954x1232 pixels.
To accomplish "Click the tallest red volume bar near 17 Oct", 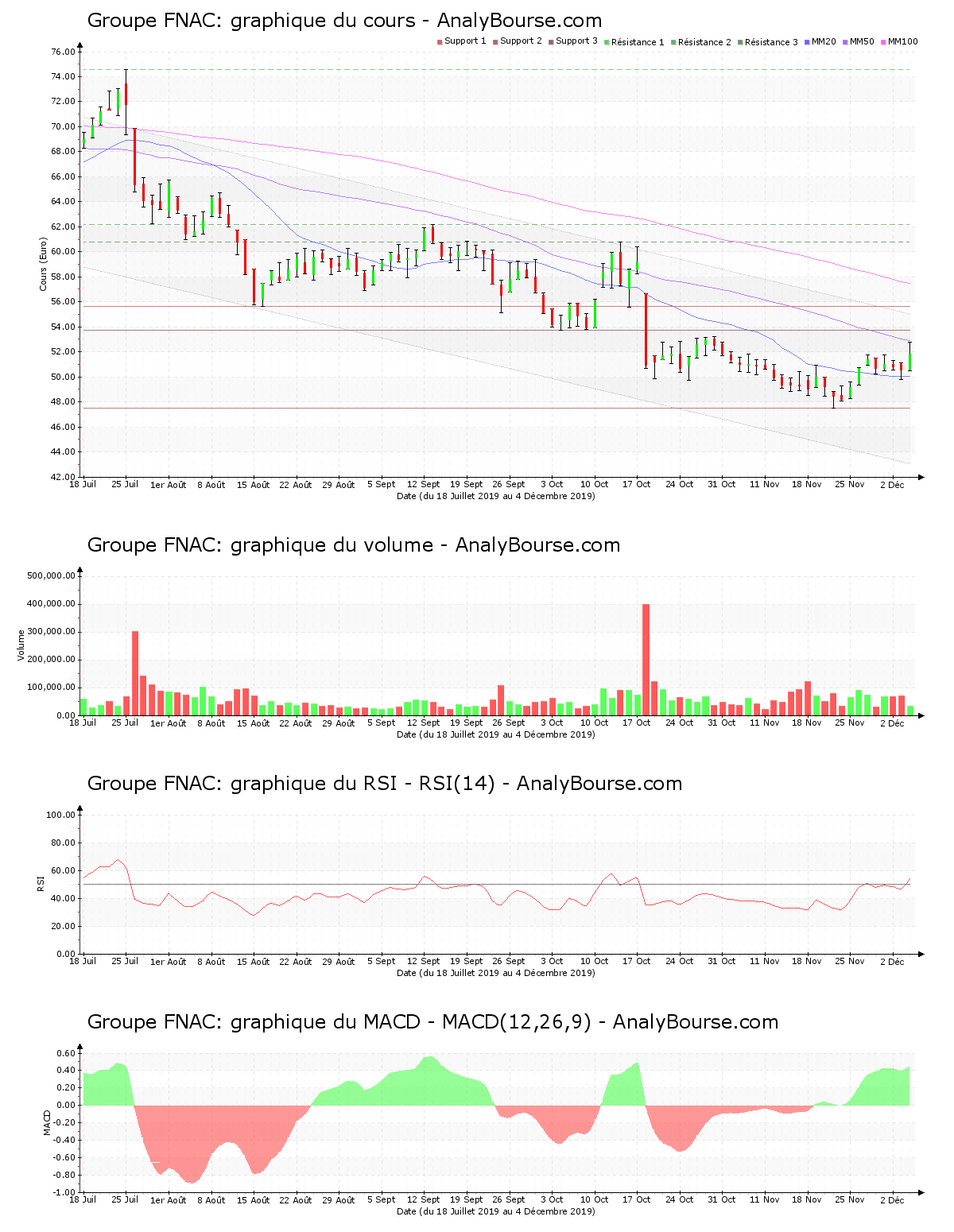I will (646, 660).
